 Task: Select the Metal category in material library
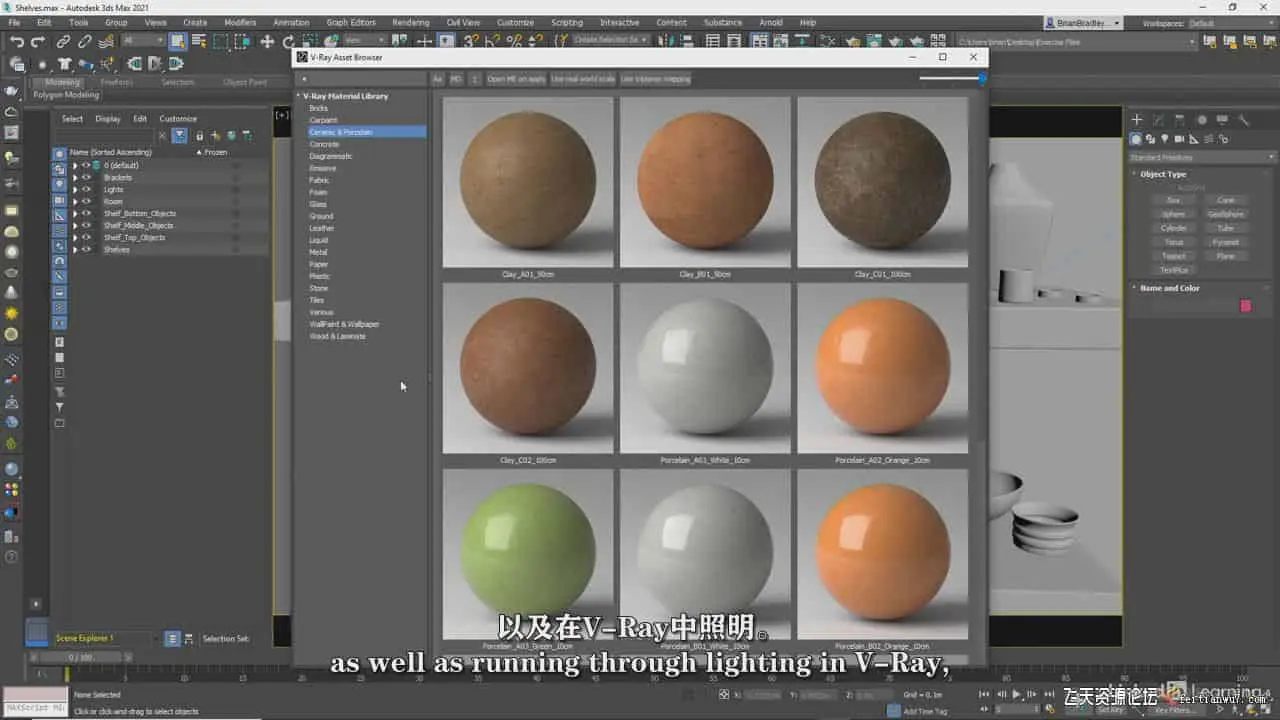[x=318, y=252]
